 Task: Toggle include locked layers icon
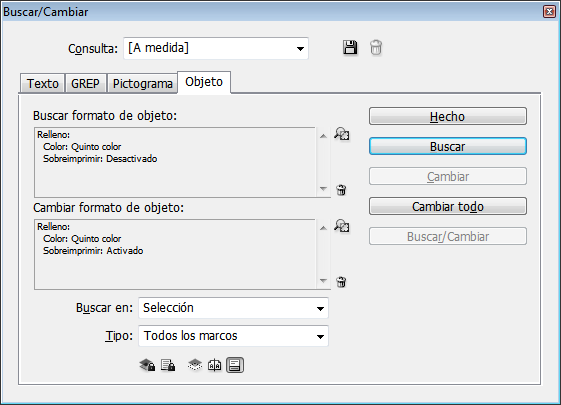coord(147,365)
